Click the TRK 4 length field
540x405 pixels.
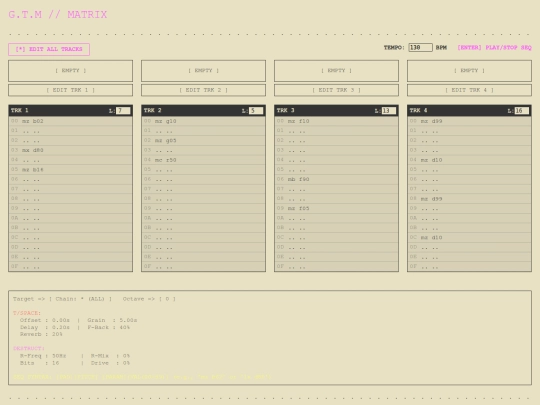click(x=522, y=111)
